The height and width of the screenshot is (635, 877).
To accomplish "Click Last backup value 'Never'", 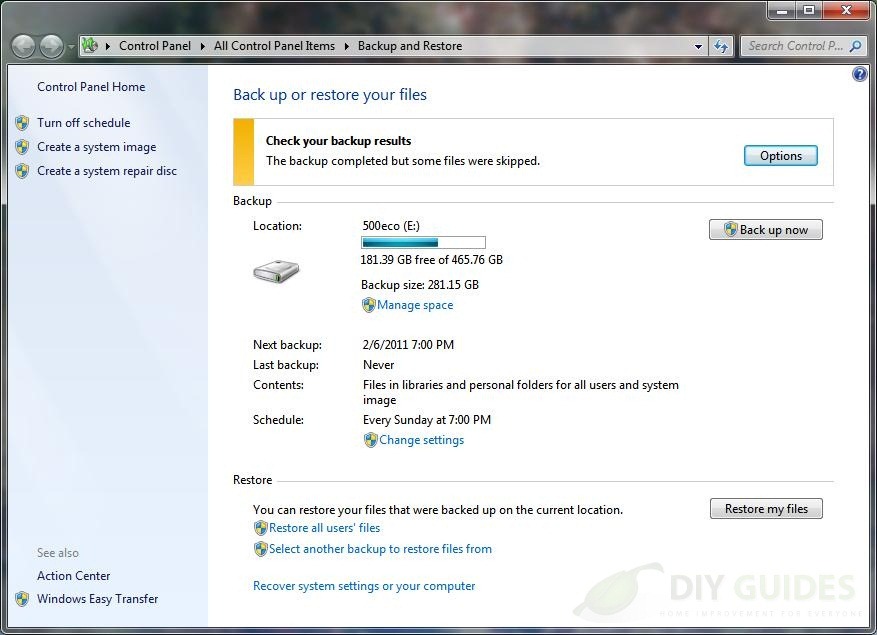I will tap(379, 365).
